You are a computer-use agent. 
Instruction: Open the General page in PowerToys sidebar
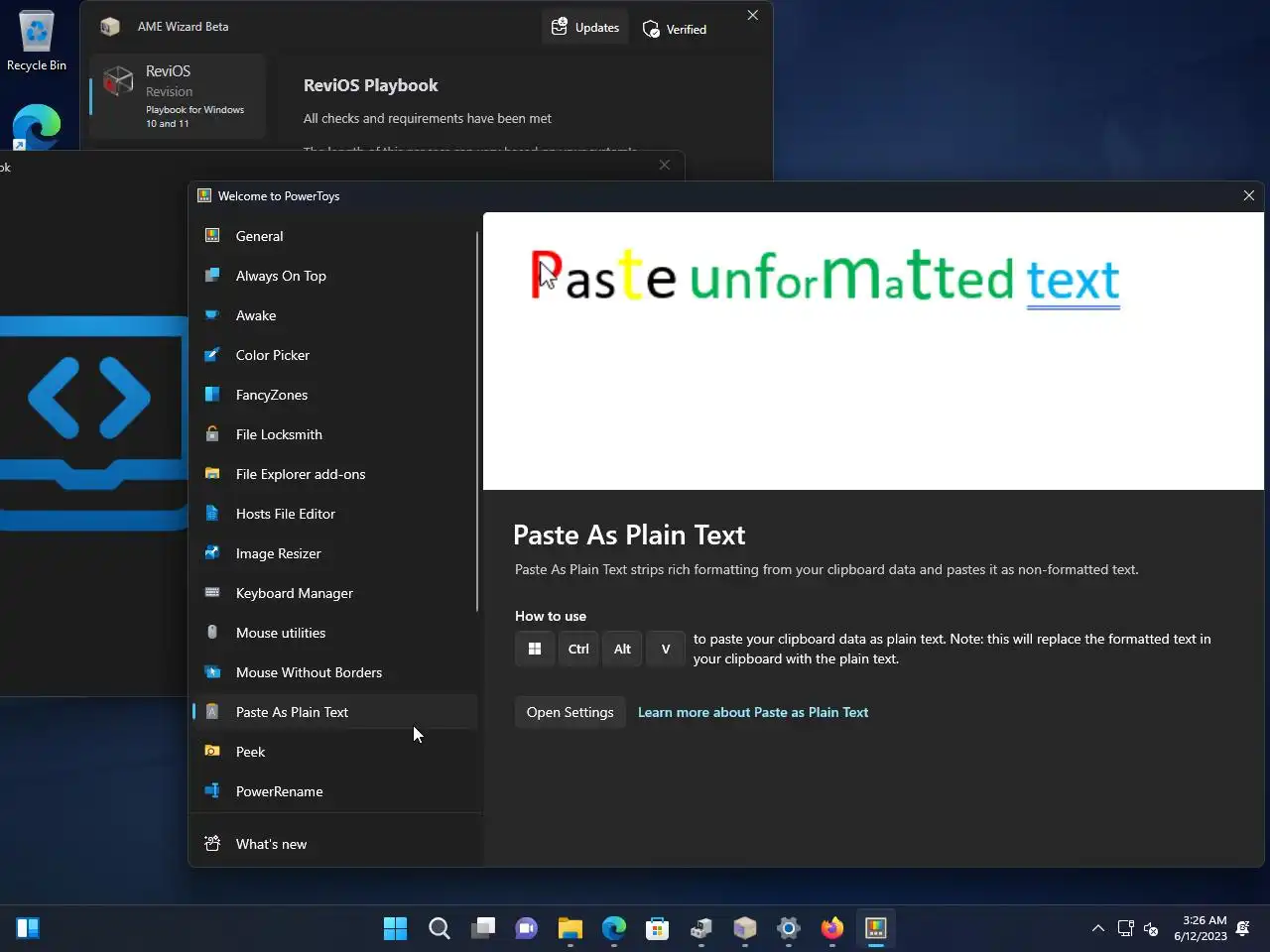click(334, 236)
